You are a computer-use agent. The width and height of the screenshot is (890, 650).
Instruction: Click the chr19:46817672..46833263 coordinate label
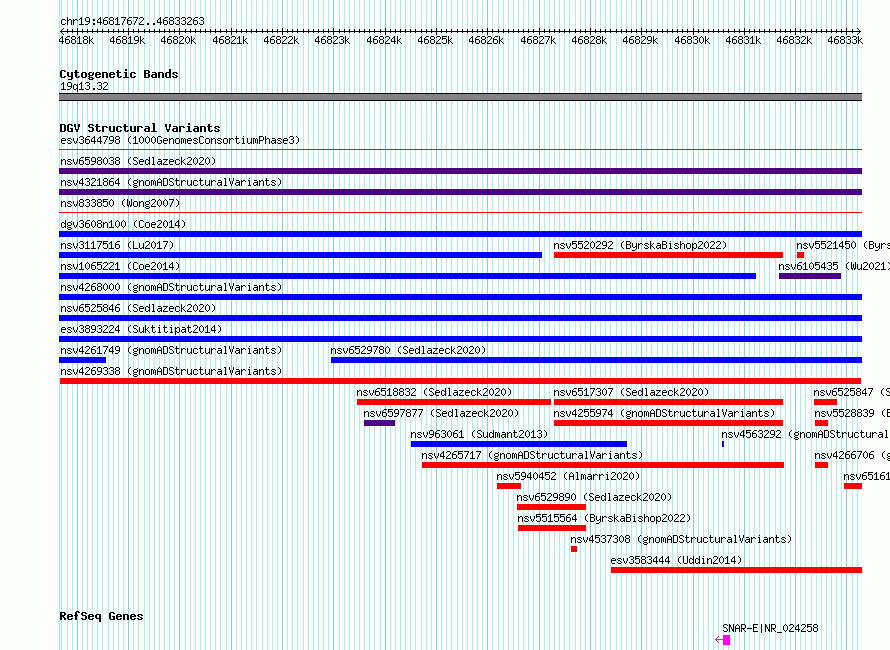click(x=132, y=21)
